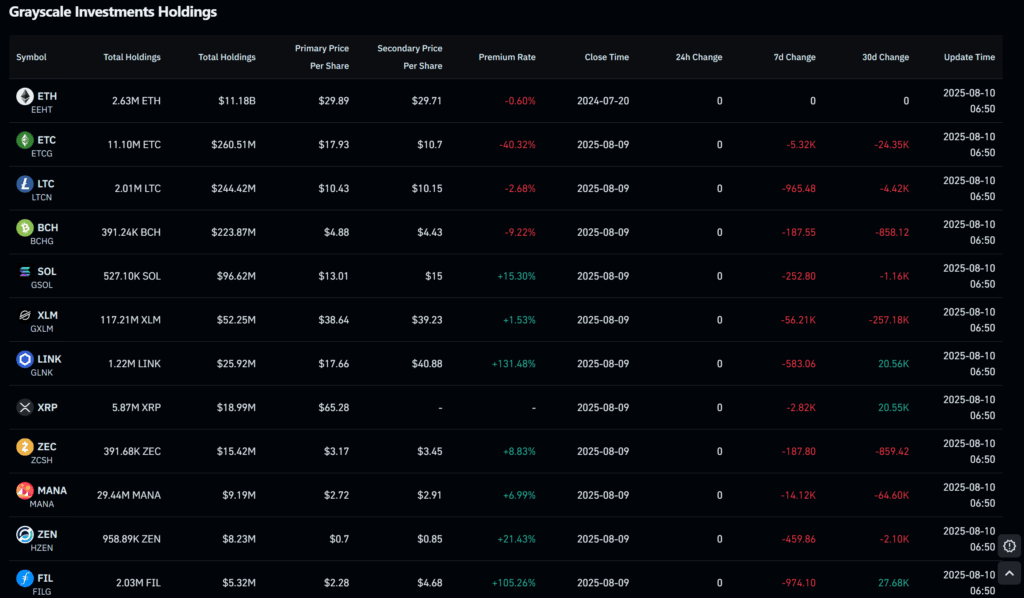Open the FIL symbol link

click(x=45, y=578)
